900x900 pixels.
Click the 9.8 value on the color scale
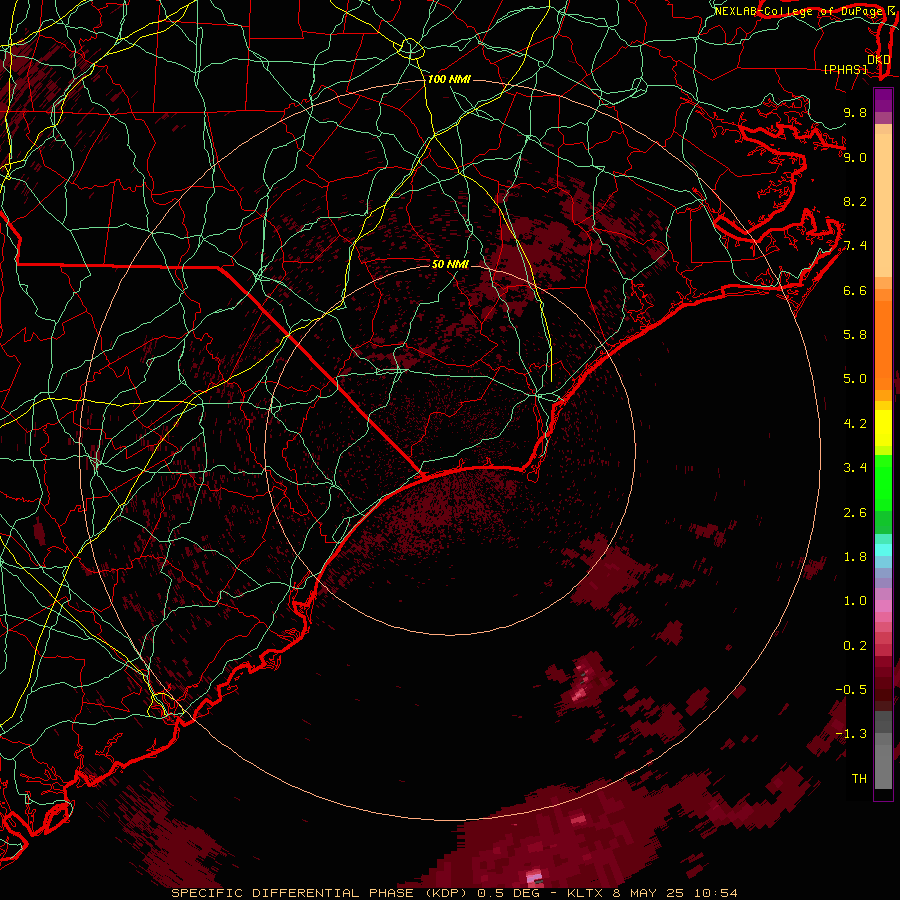(855, 112)
